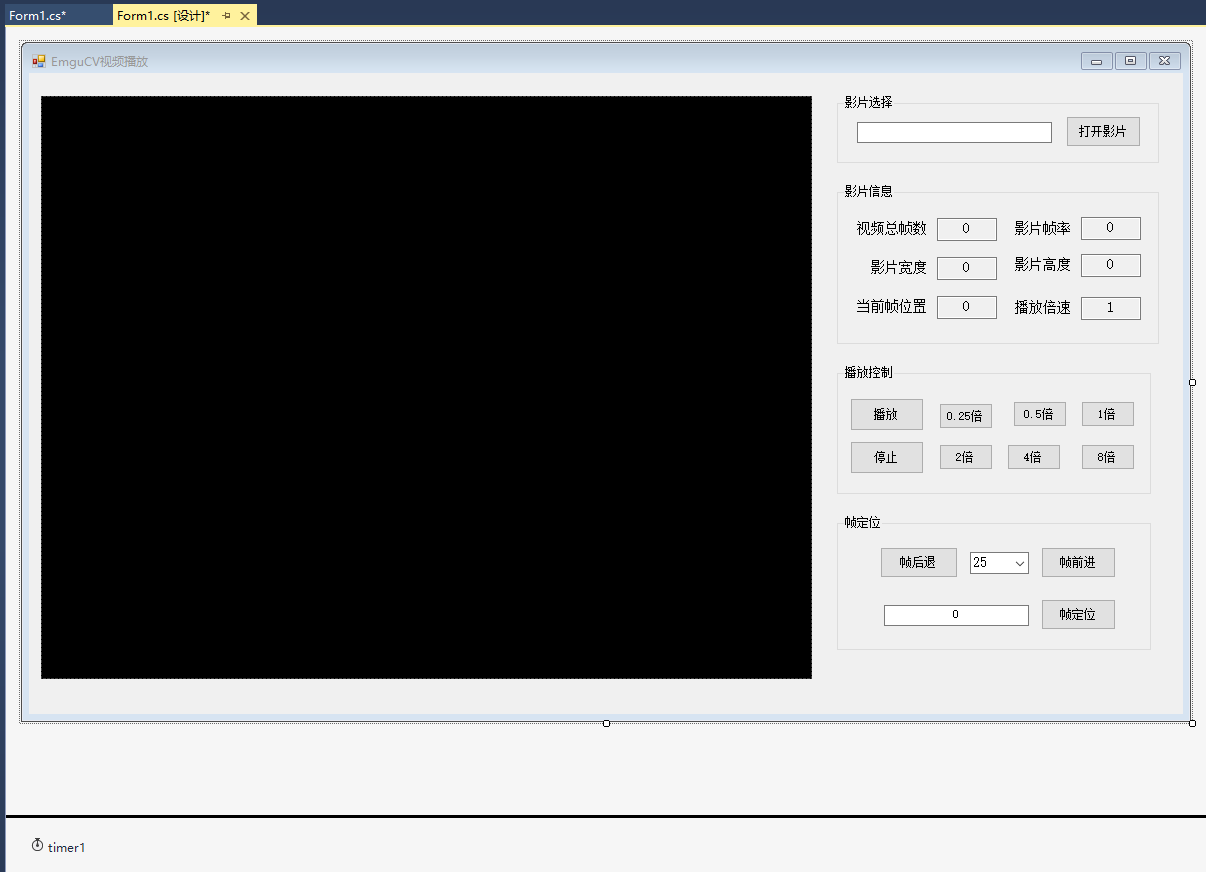Click the form's close button
The width and height of the screenshot is (1206, 872).
point(1165,61)
